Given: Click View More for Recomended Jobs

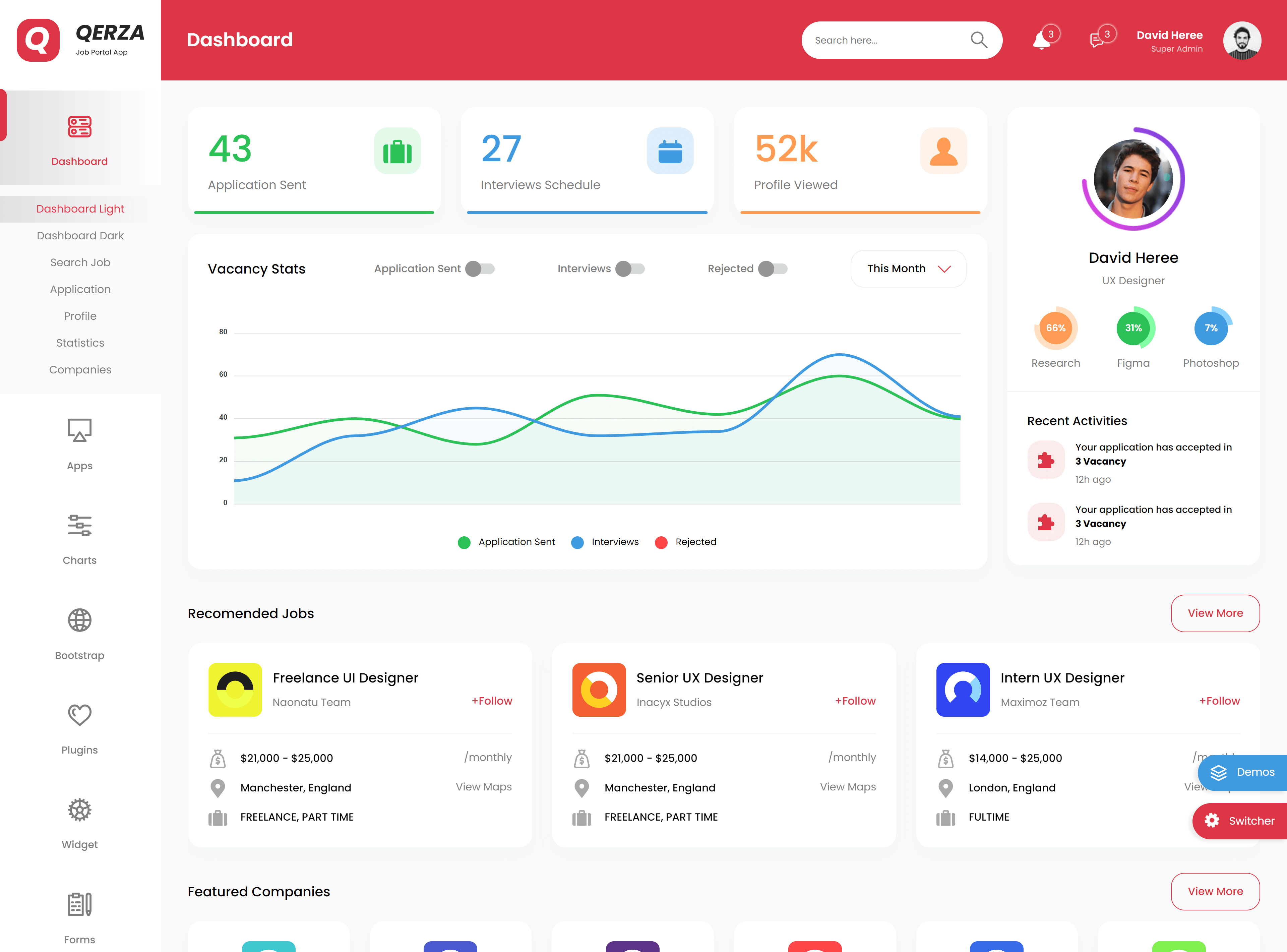Looking at the screenshot, I should tap(1214, 613).
